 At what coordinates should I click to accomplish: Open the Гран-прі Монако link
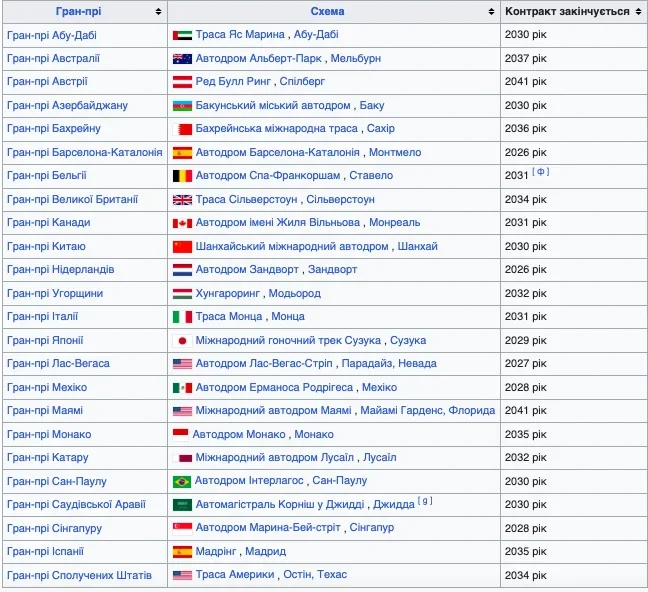tap(49, 435)
